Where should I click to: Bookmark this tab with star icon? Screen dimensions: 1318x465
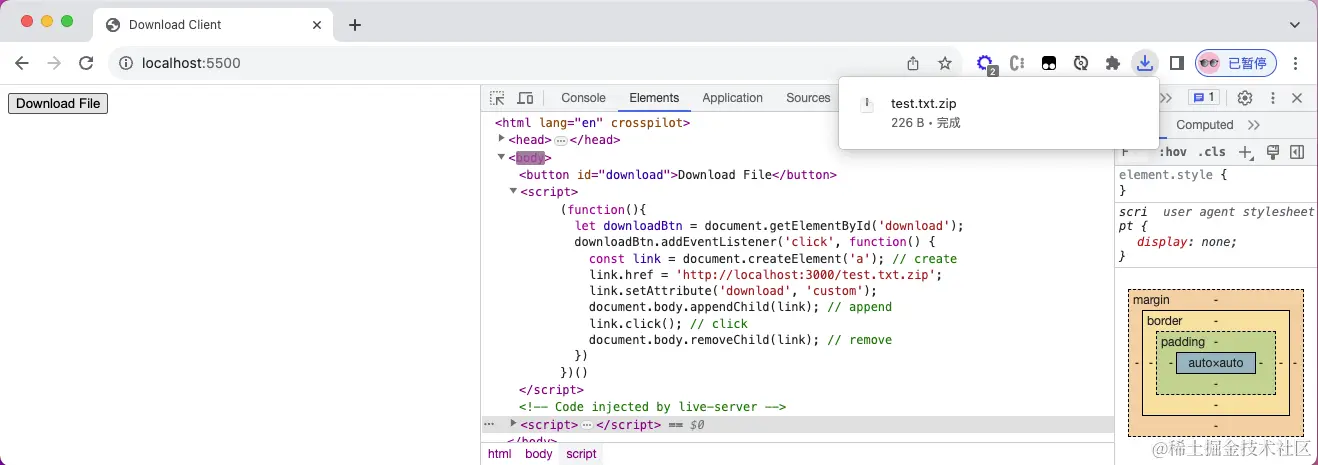[945, 63]
